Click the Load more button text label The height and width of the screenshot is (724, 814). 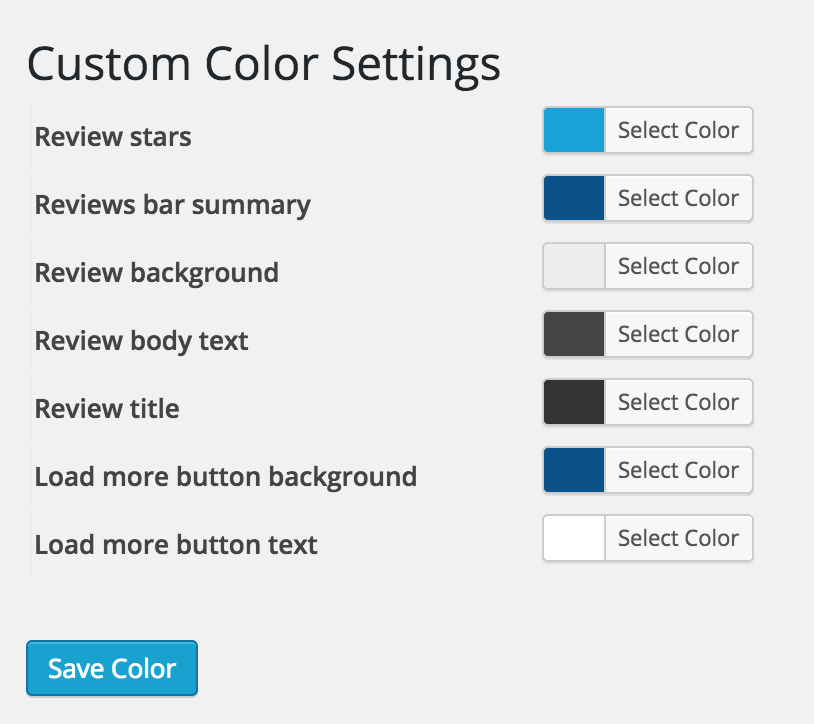(x=176, y=545)
